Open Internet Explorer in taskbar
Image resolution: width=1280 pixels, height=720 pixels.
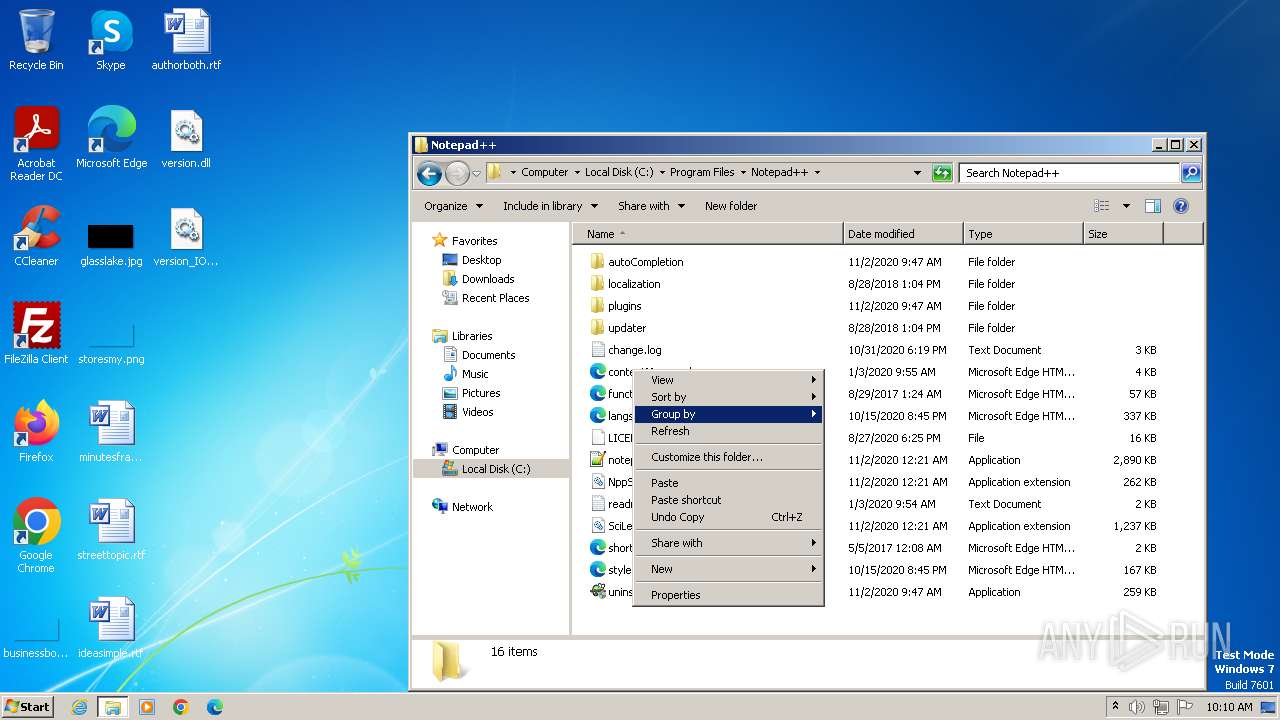click(x=79, y=707)
